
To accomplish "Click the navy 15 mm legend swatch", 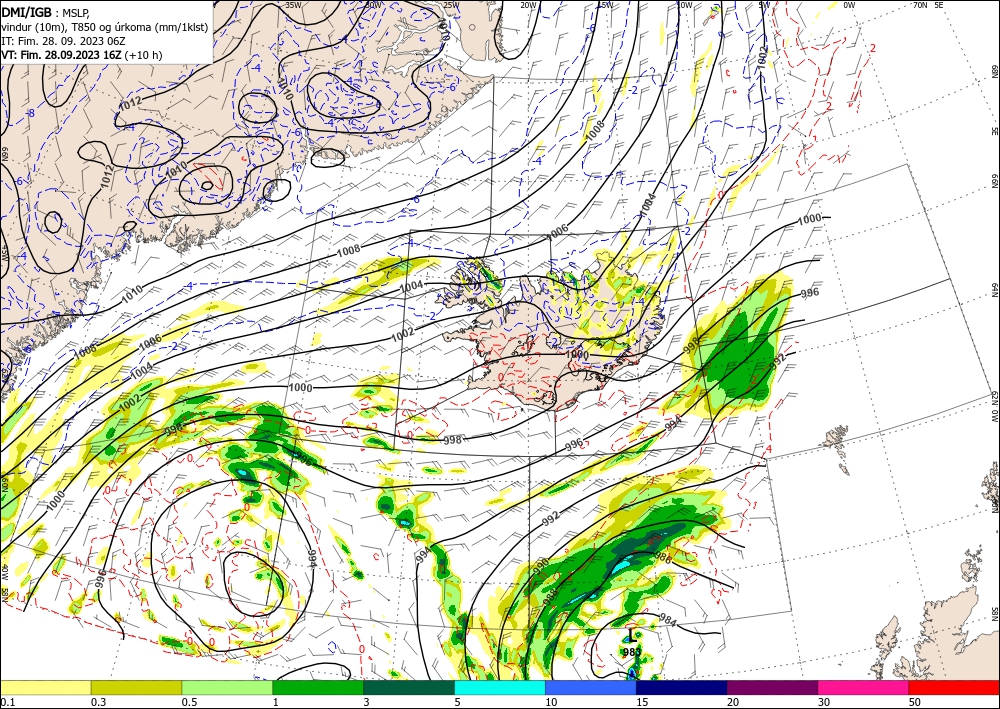I will pyautogui.click(x=682, y=687).
